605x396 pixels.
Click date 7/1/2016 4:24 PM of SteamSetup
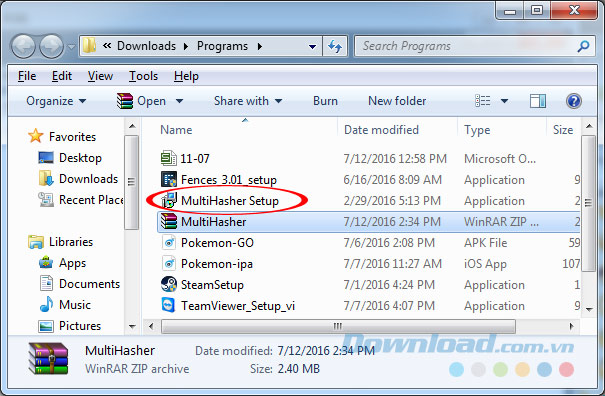(389, 285)
